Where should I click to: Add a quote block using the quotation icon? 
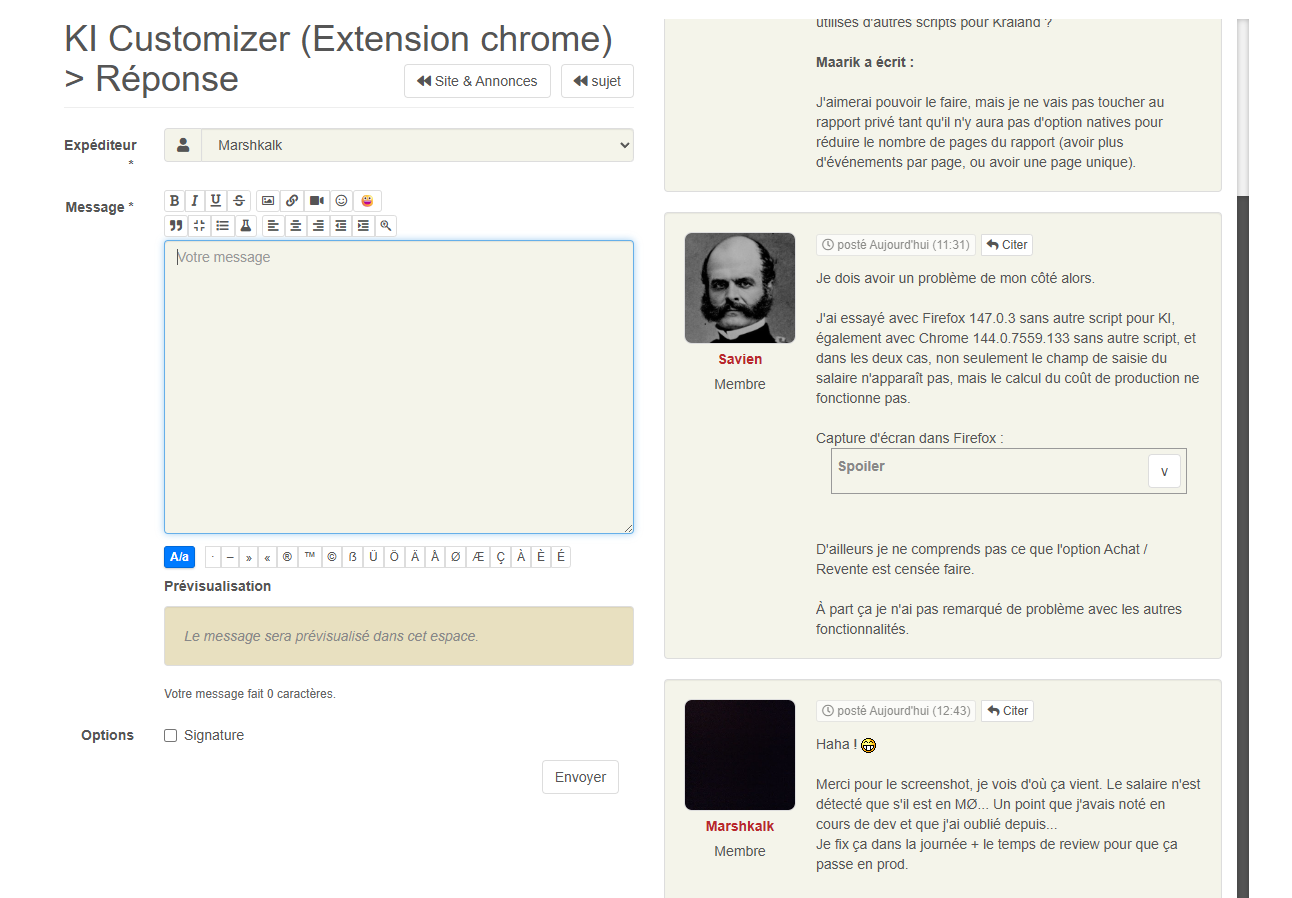(x=176, y=226)
